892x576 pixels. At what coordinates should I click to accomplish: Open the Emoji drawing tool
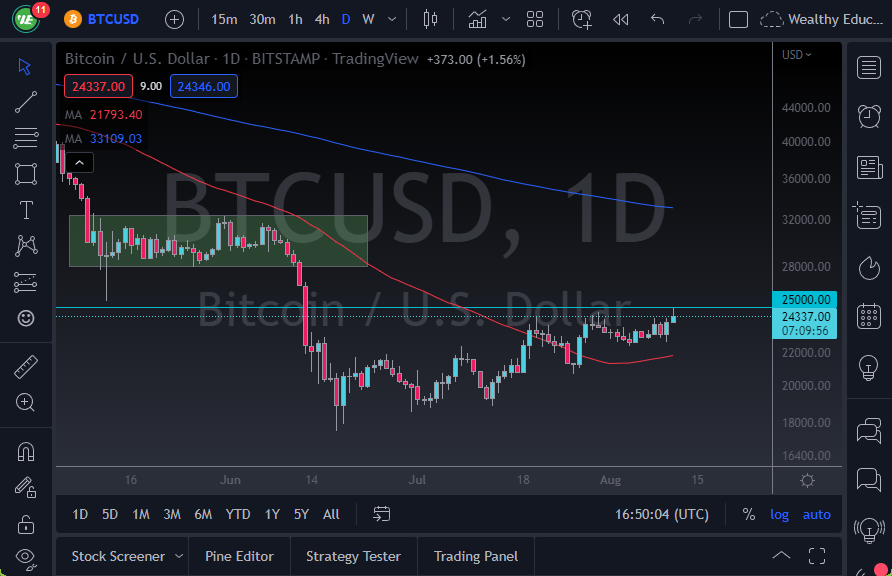tap(25, 318)
